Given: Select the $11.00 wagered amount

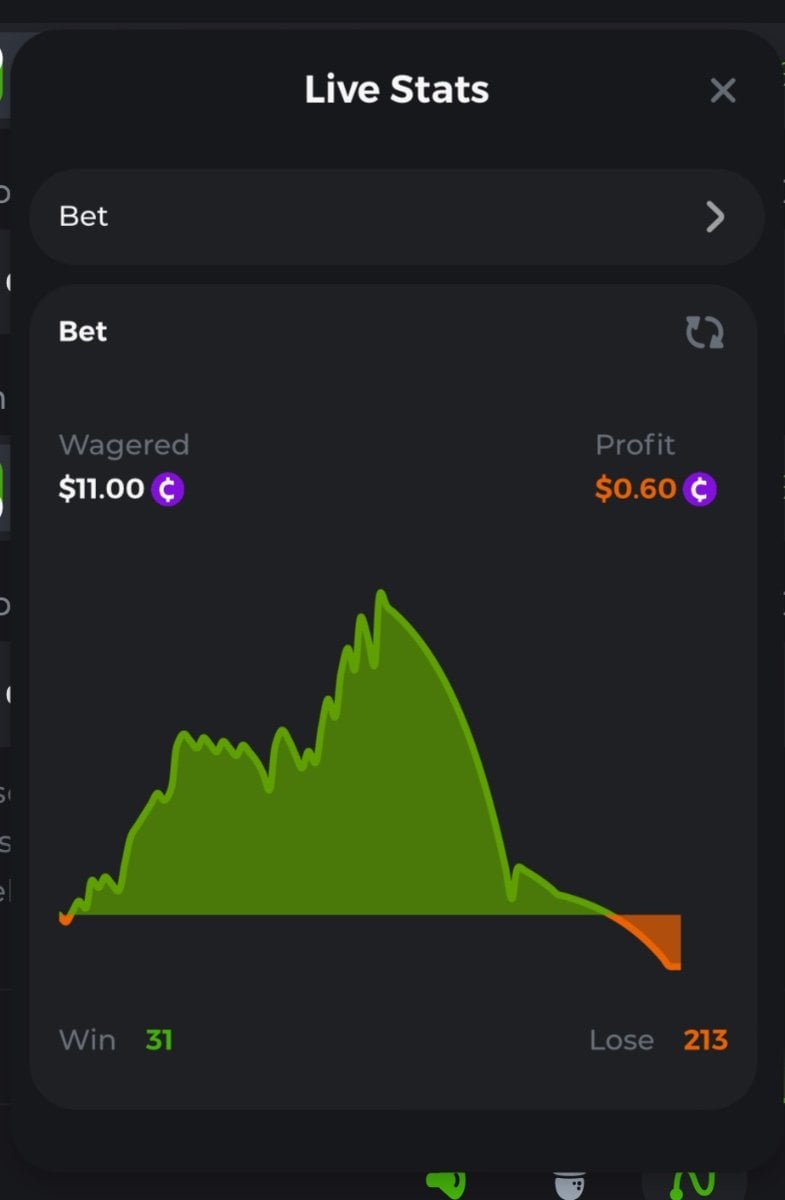Looking at the screenshot, I should click(x=102, y=489).
